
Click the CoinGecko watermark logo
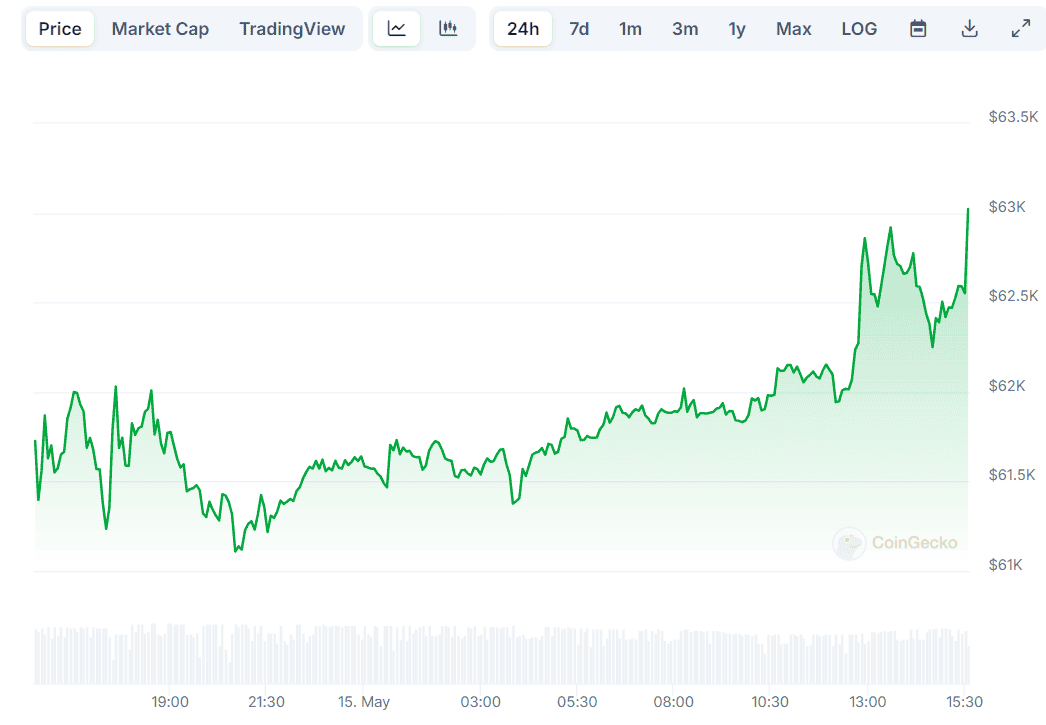pyautogui.click(x=895, y=543)
